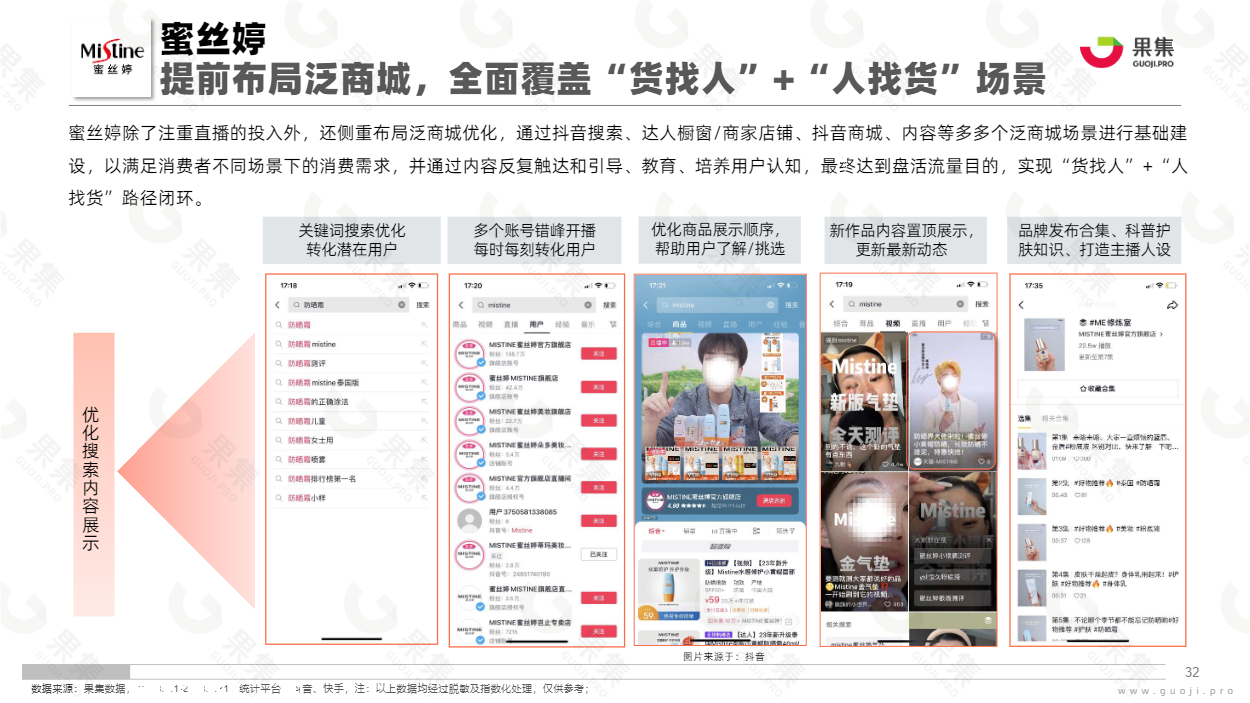The image size is (1250, 703).
Task: Select the 用户 tab on the 17:20 screen
Action: 537,325
